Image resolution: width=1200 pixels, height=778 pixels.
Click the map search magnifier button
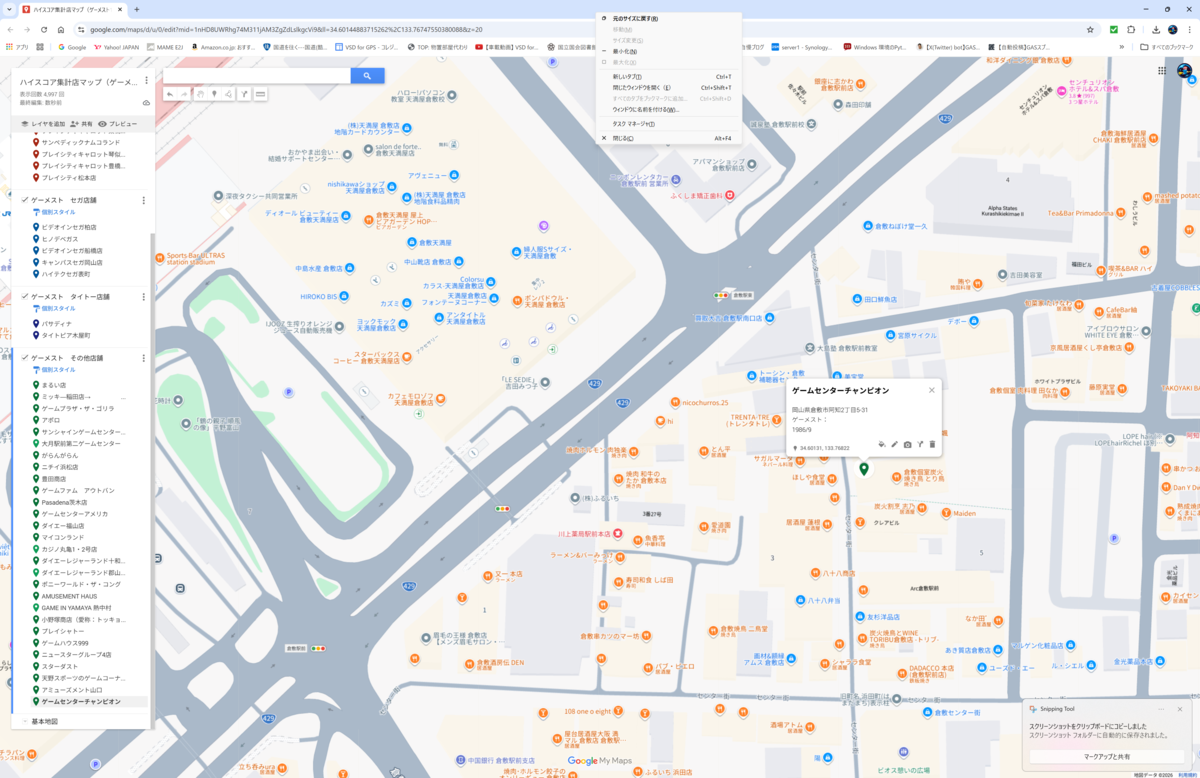[367, 76]
